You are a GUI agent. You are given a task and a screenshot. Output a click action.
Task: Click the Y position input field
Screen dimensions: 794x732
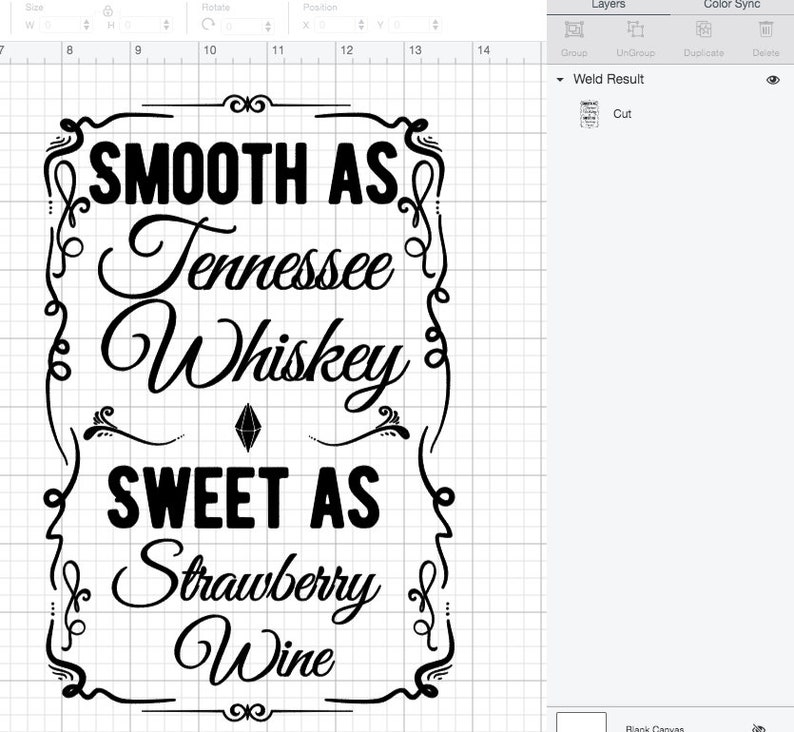411,25
